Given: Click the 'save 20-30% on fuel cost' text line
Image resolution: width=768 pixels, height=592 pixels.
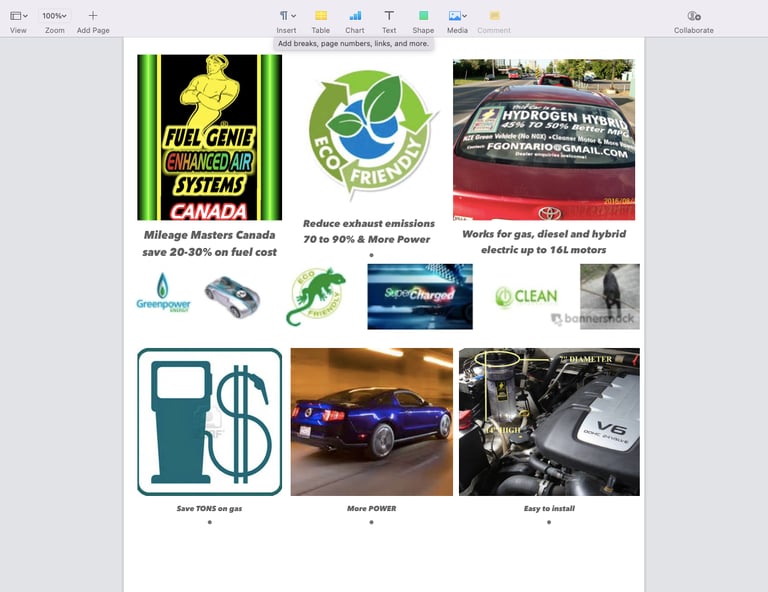Looking at the screenshot, I should (x=210, y=252).
